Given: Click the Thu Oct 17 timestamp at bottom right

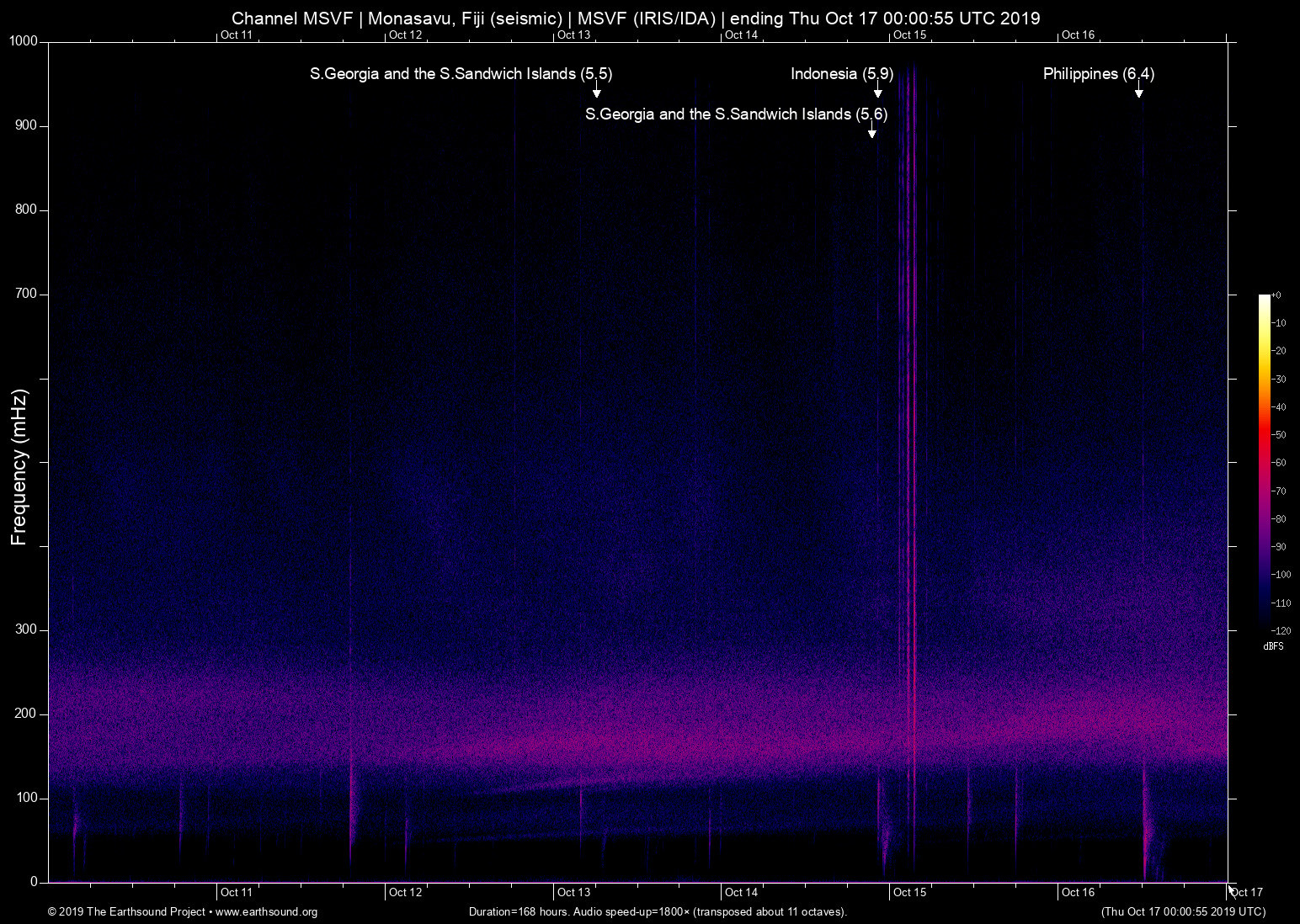Looking at the screenshot, I should (1182, 912).
